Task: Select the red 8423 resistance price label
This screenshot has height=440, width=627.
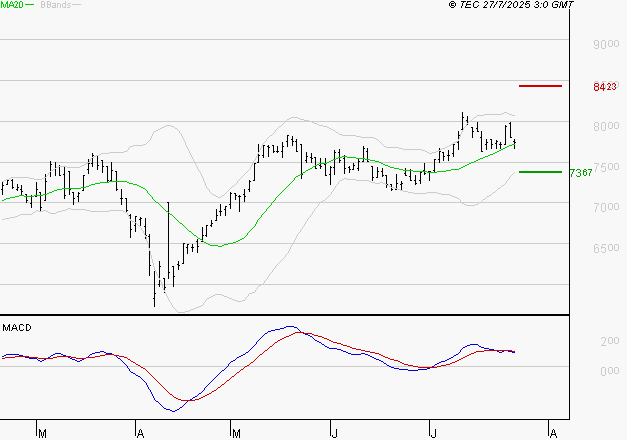Action: point(604,87)
